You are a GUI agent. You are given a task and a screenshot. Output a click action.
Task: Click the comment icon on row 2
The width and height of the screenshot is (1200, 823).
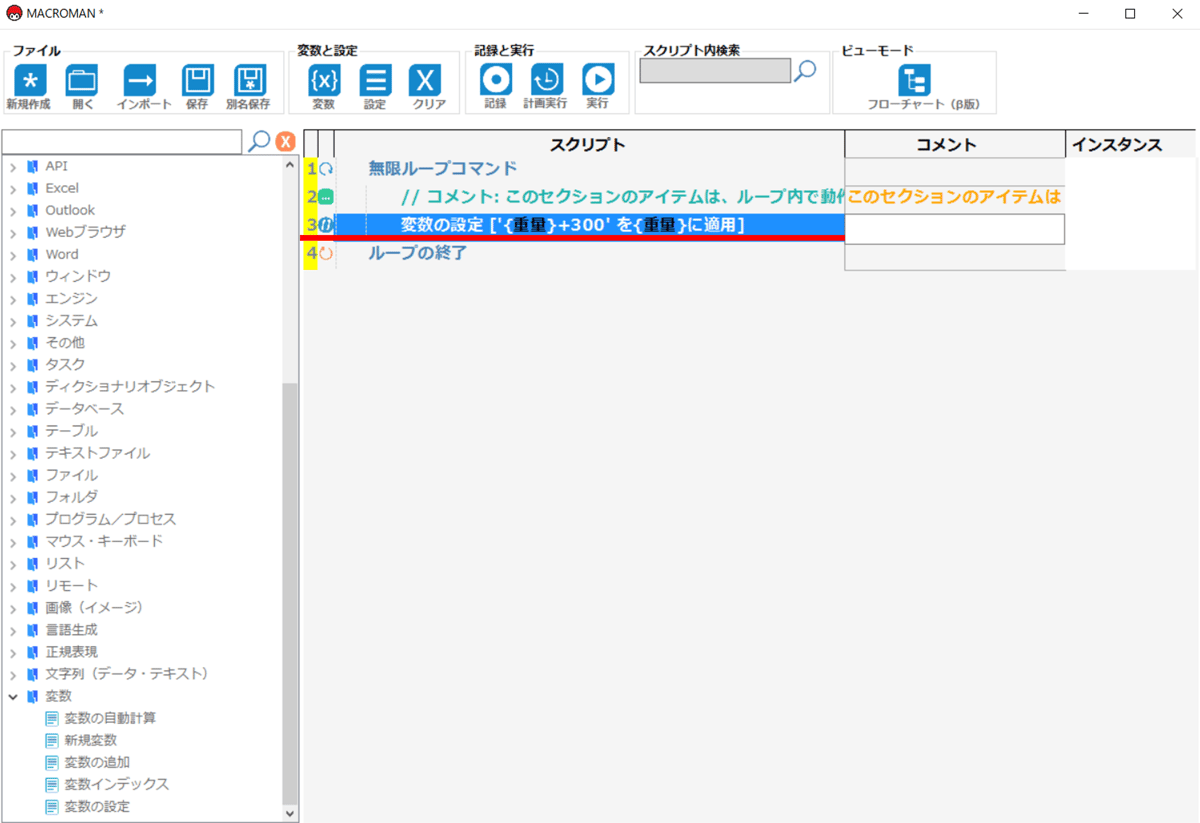coord(326,198)
